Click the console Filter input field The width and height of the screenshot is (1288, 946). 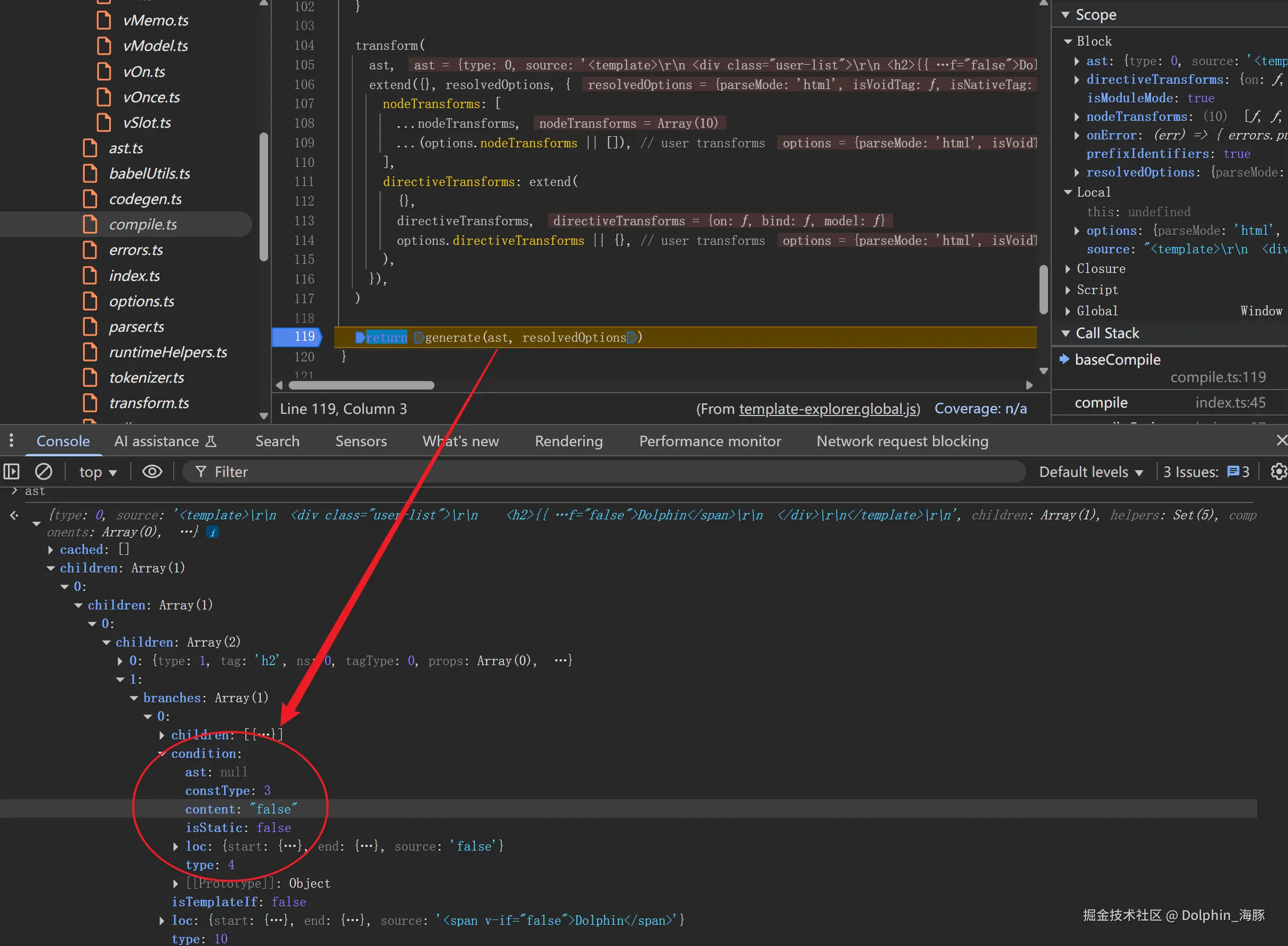click(603, 472)
